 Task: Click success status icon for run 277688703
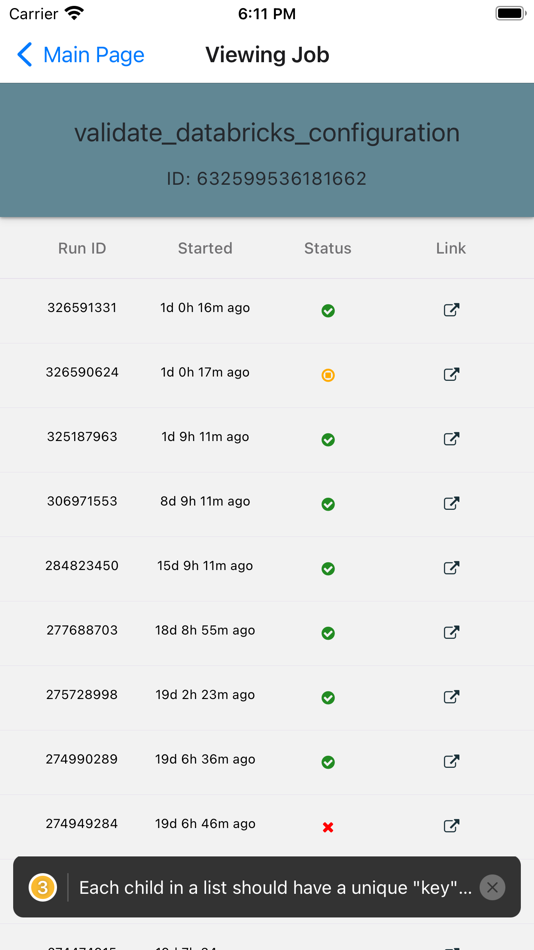(328, 633)
